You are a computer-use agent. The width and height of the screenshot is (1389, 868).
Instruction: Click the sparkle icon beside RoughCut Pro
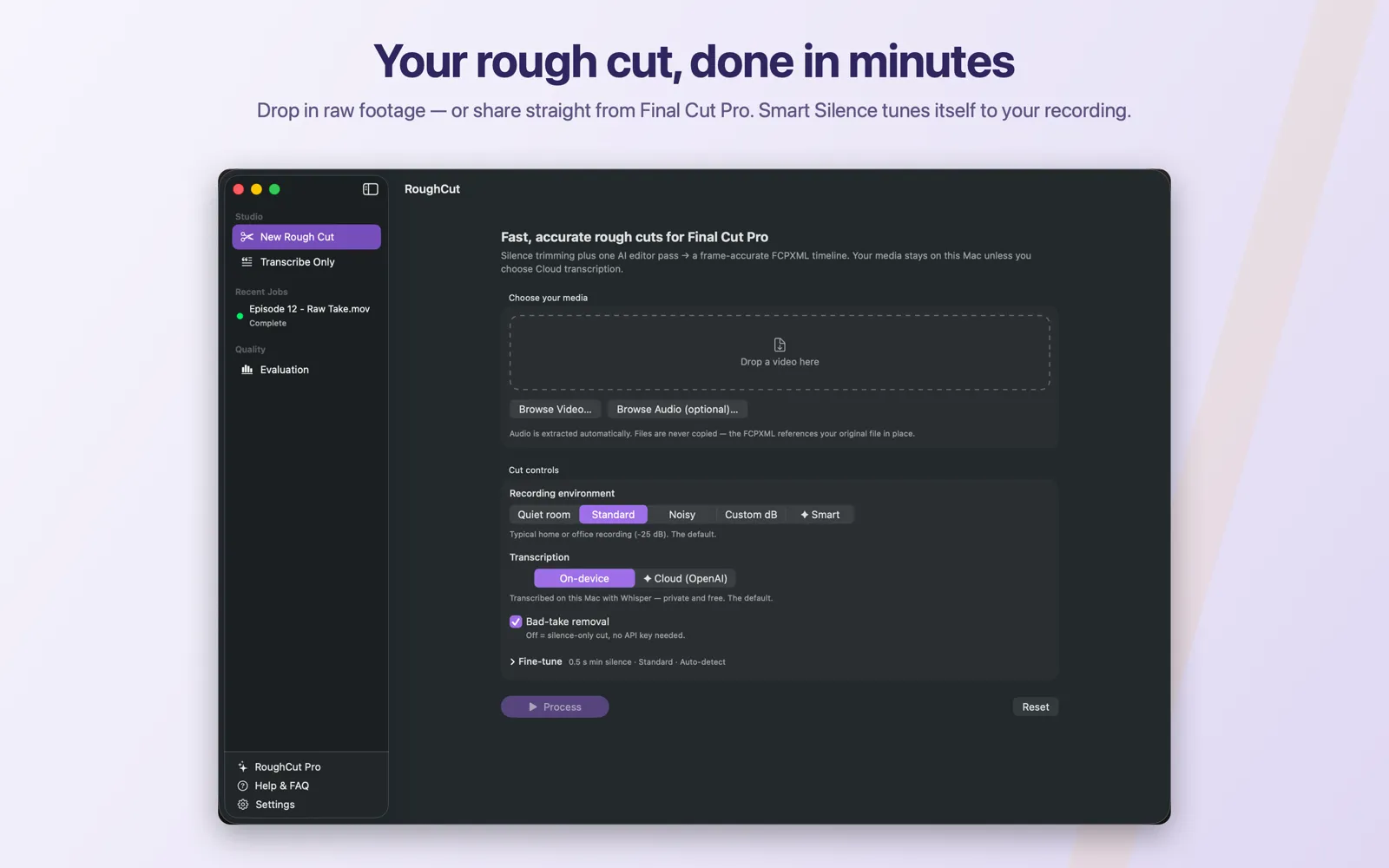pyautogui.click(x=242, y=767)
